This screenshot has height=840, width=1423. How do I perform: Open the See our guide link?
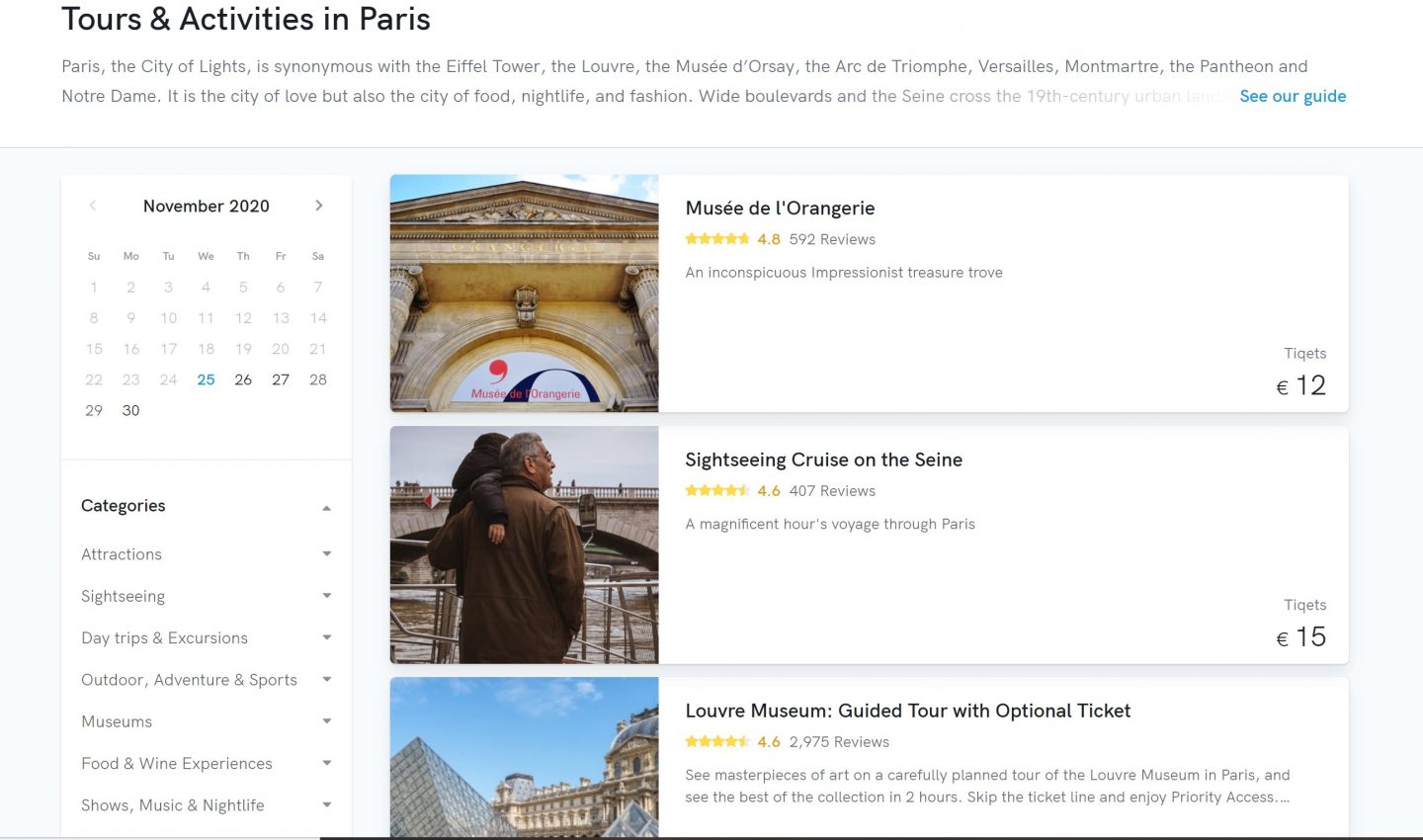point(1293,96)
